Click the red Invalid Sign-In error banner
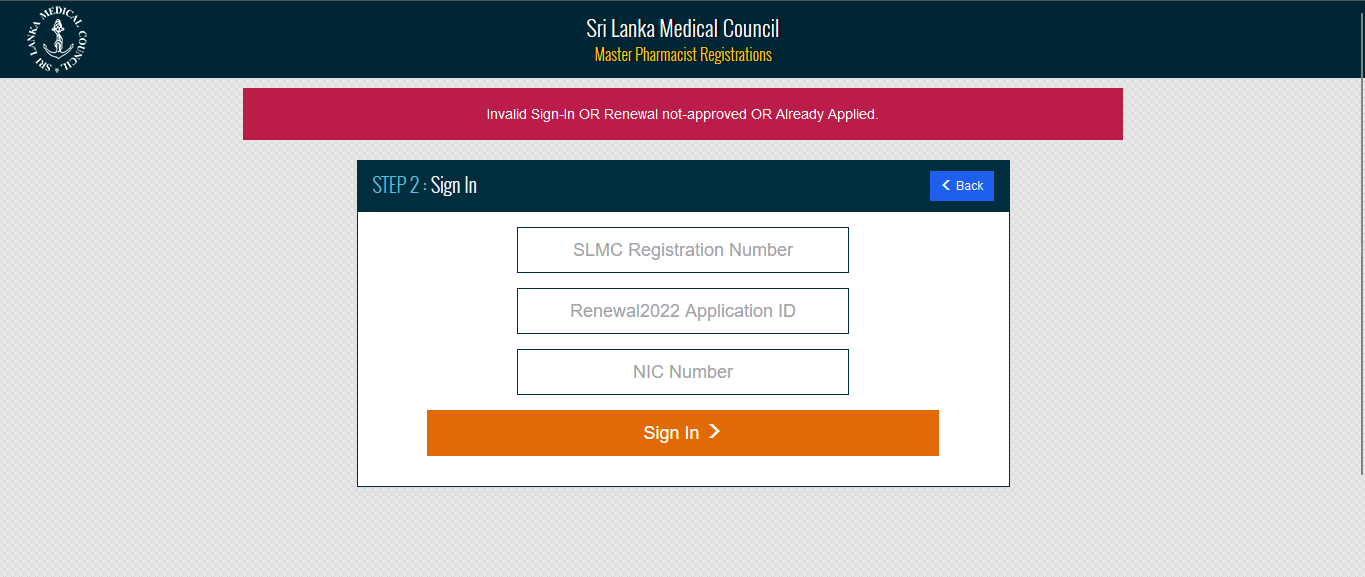Image resolution: width=1365 pixels, height=577 pixels. pyautogui.click(x=682, y=114)
